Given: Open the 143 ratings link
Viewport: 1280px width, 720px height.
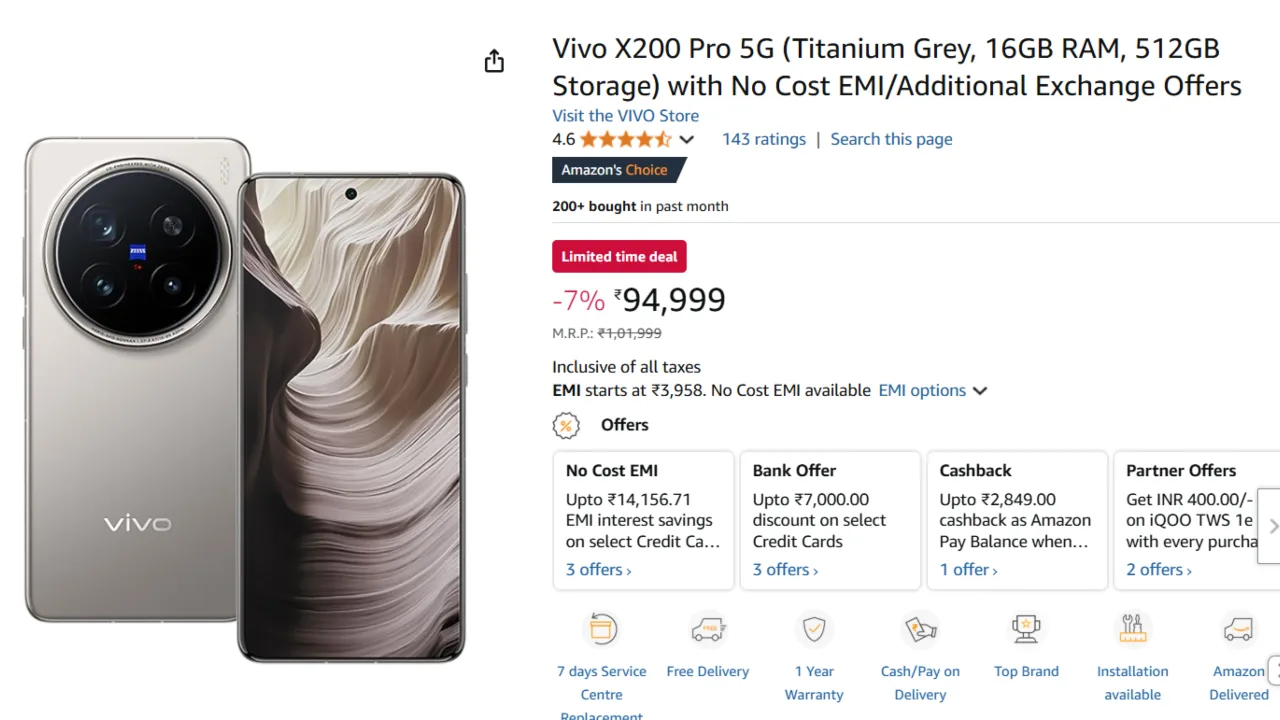Looking at the screenshot, I should tap(764, 140).
